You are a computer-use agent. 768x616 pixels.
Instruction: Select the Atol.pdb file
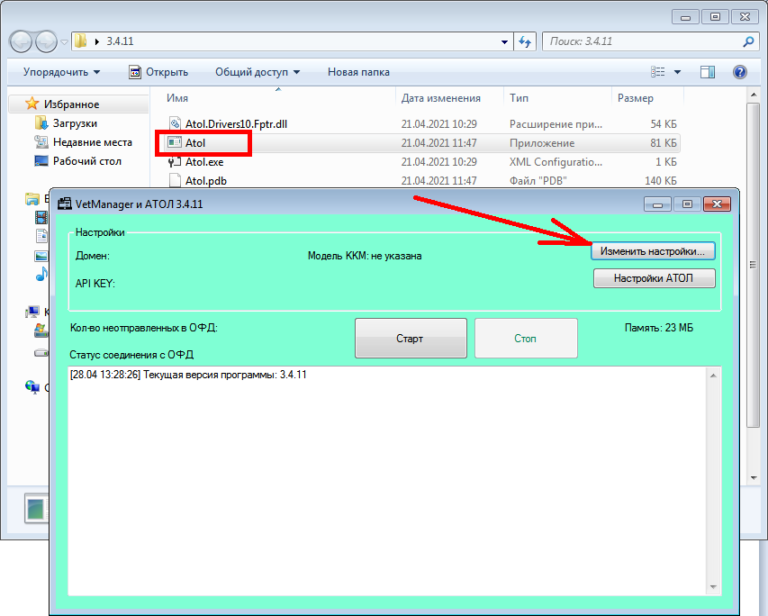pyautogui.click(x=207, y=181)
